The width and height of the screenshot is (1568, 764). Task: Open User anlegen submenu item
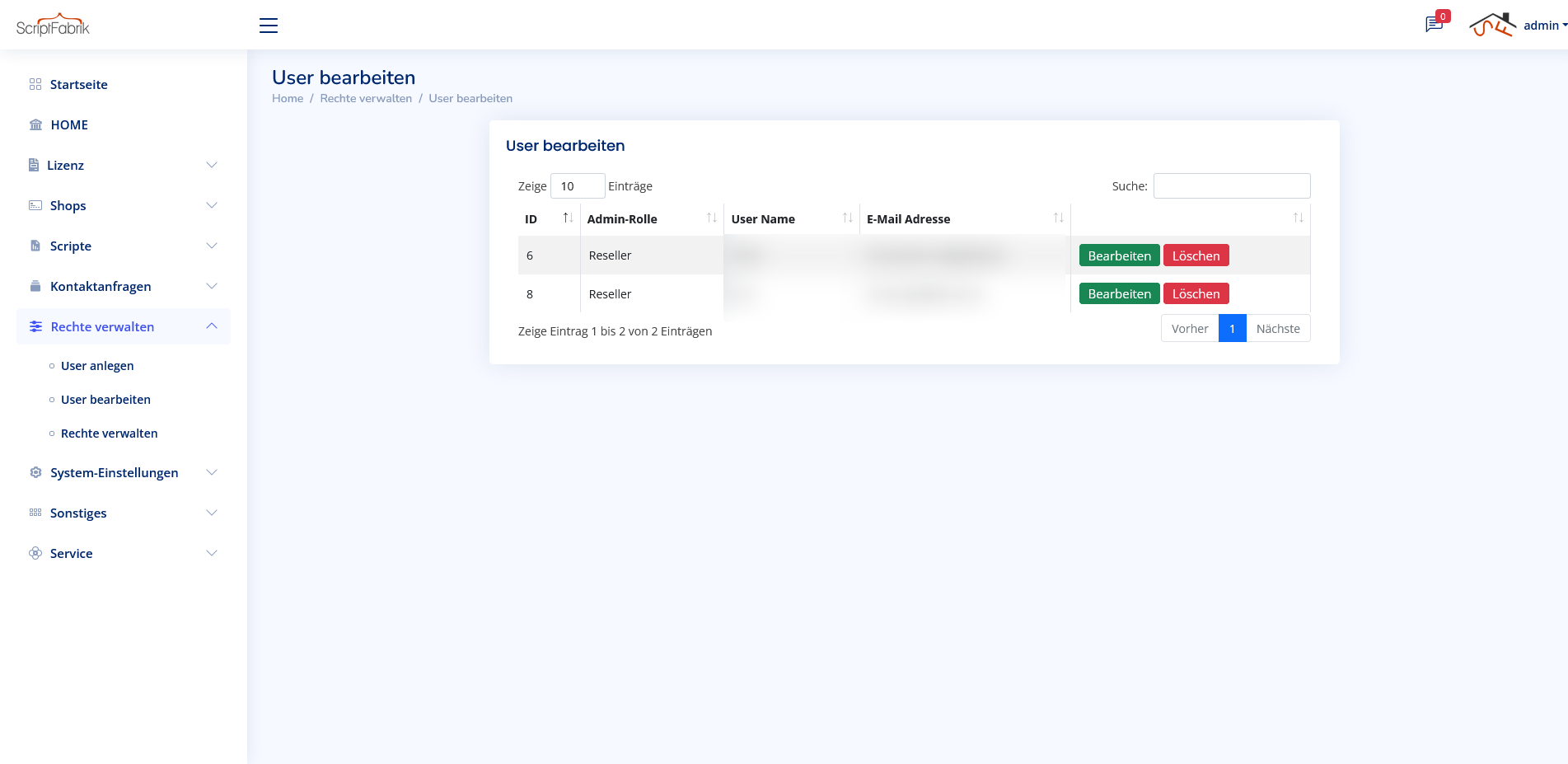pos(97,365)
